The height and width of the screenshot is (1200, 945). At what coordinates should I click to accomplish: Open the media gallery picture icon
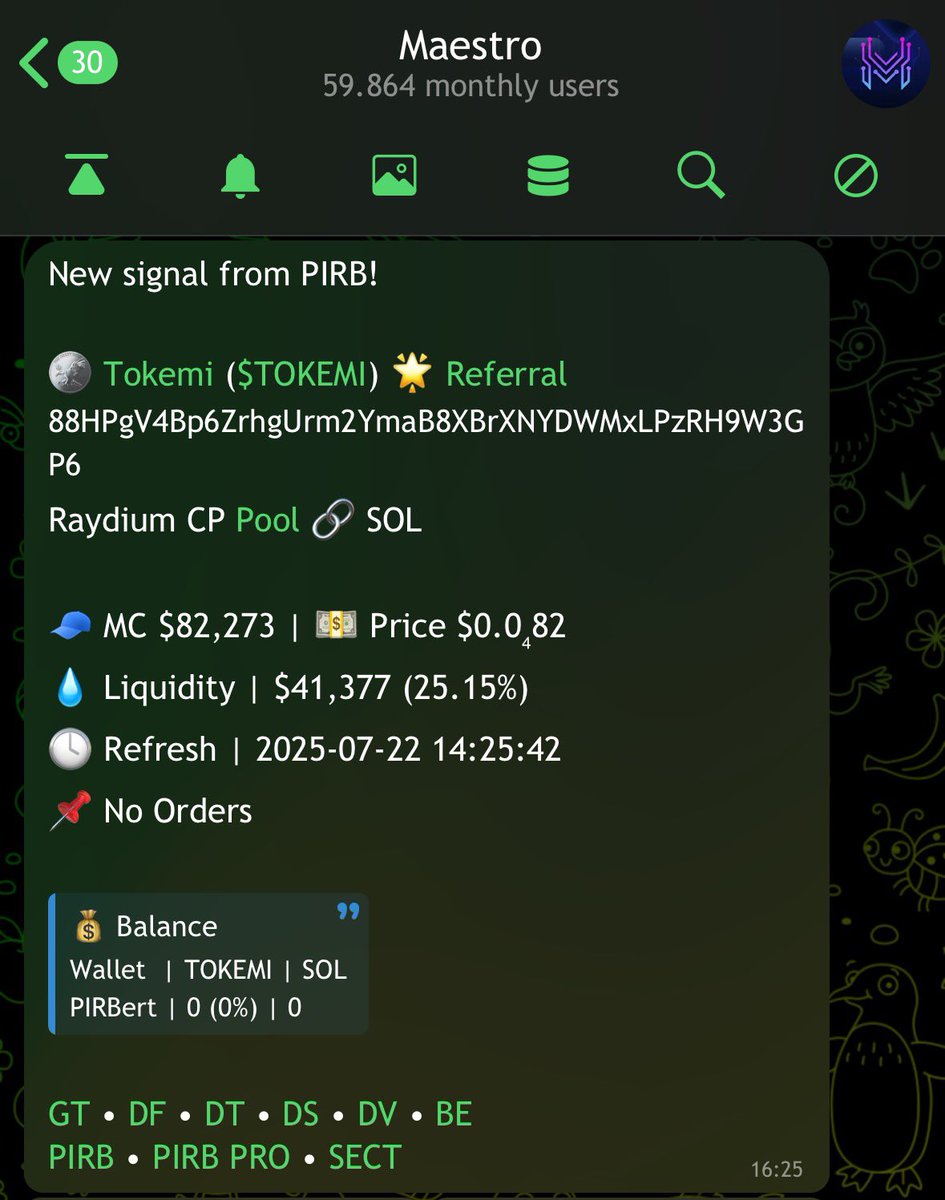click(x=394, y=177)
